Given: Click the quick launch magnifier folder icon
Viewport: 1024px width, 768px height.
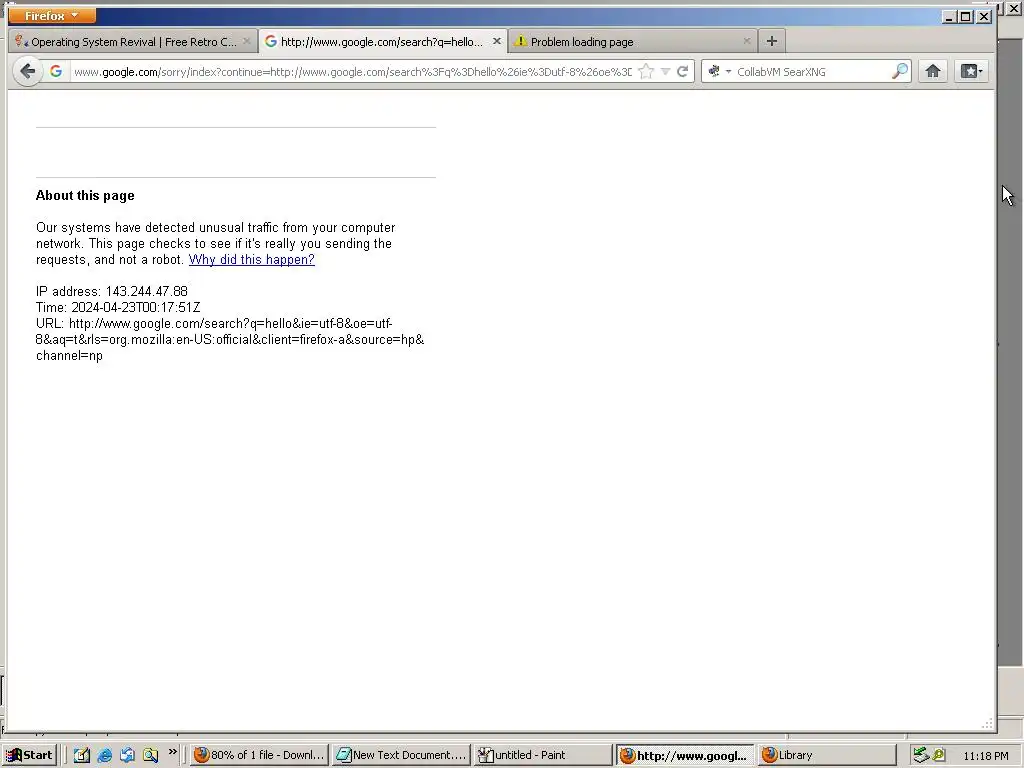Looking at the screenshot, I should pyautogui.click(x=150, y=755).
